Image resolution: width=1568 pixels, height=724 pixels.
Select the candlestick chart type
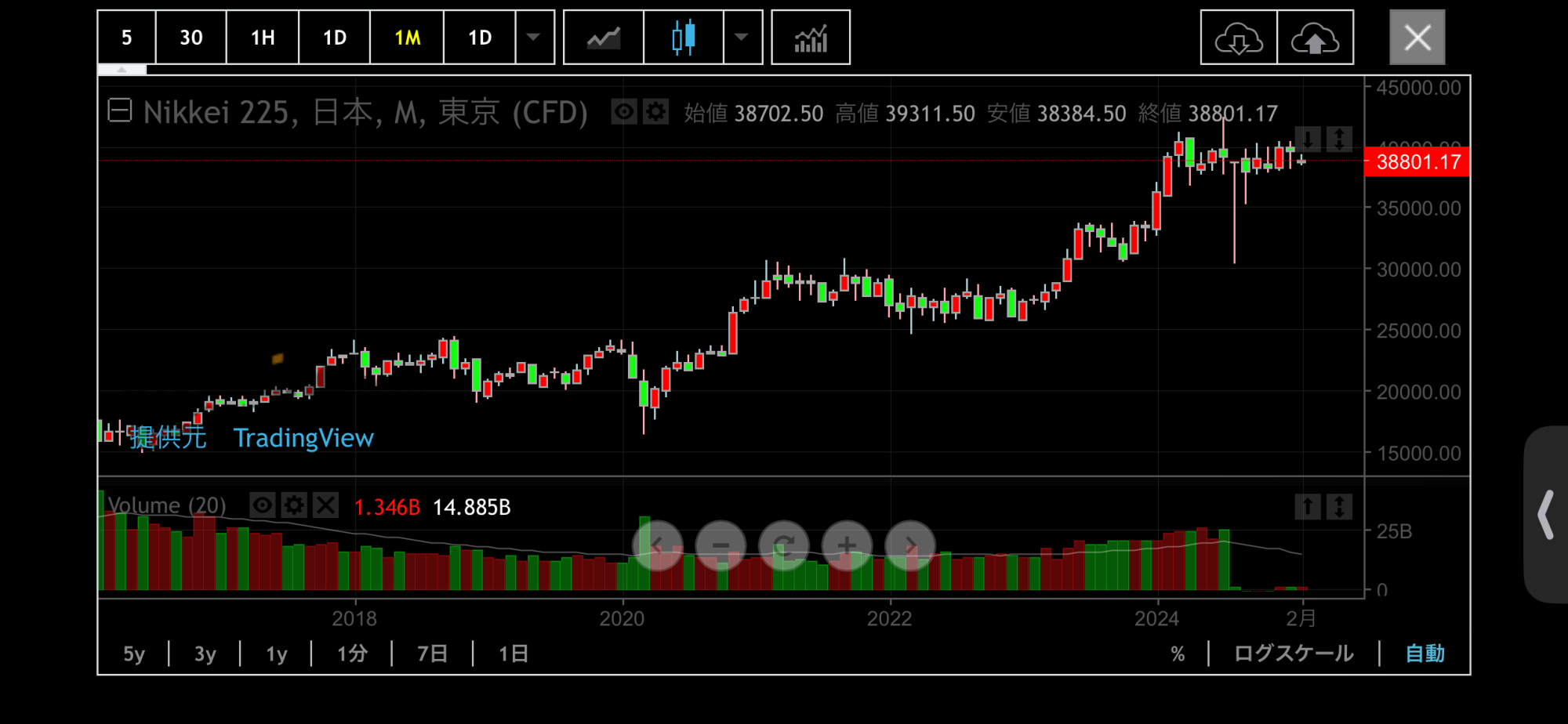(x=683, y=38)
